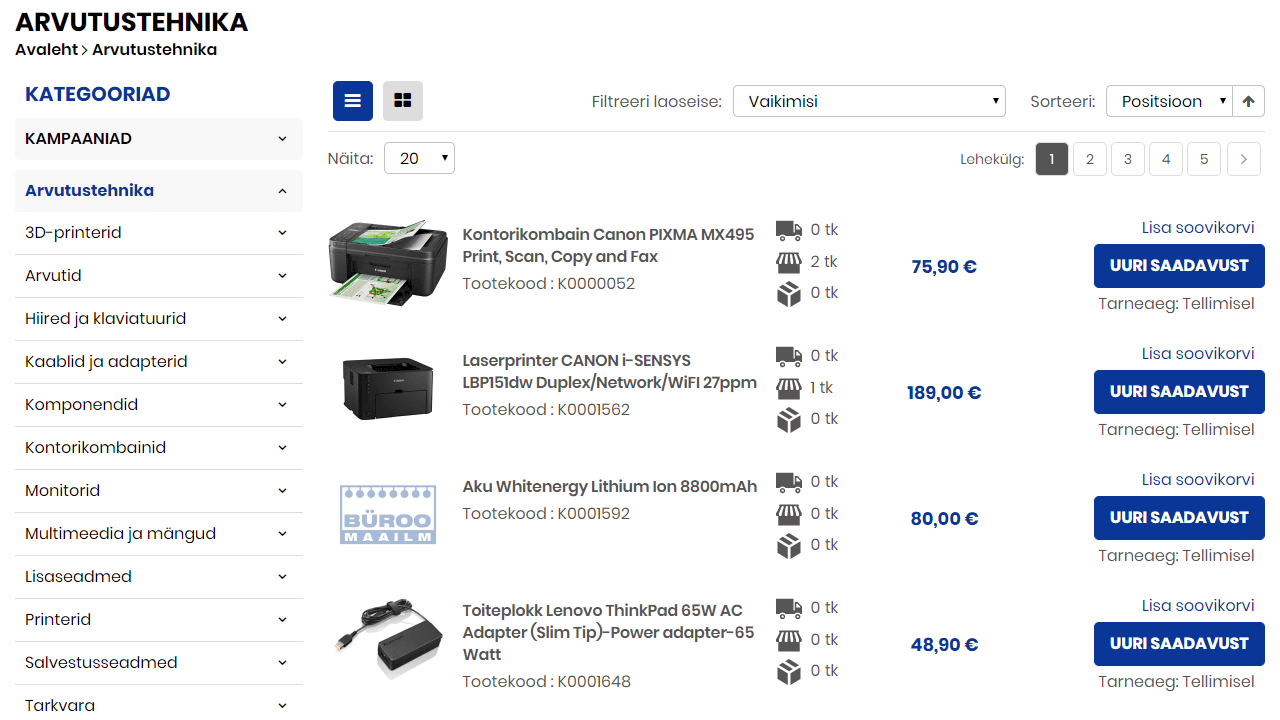Expand Monitorid subcategory chevron
This screenshot has width=1280, height=720.
(x=283, y=491)
